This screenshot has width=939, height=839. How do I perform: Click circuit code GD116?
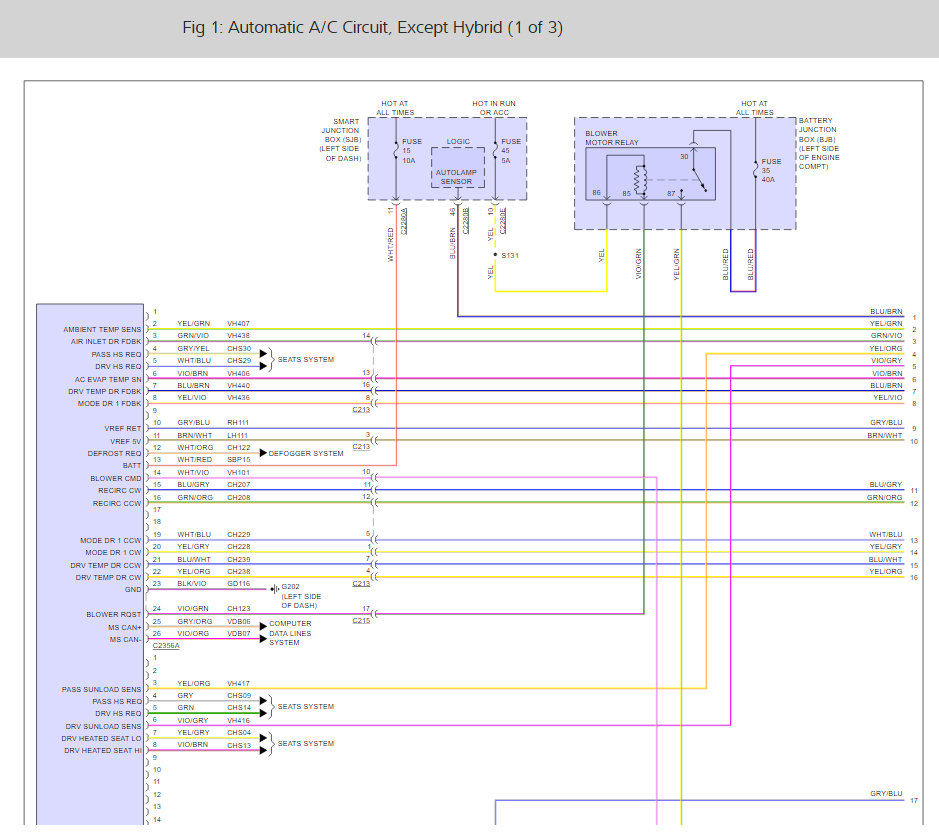(x=238, y=583)
